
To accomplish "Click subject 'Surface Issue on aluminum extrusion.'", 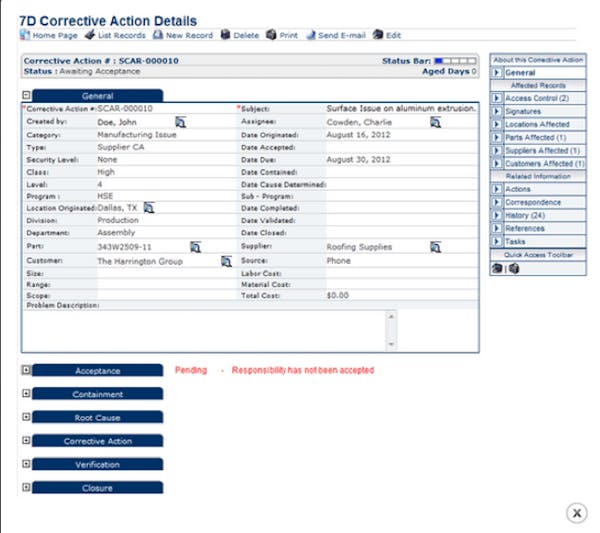I will (401, 109).
